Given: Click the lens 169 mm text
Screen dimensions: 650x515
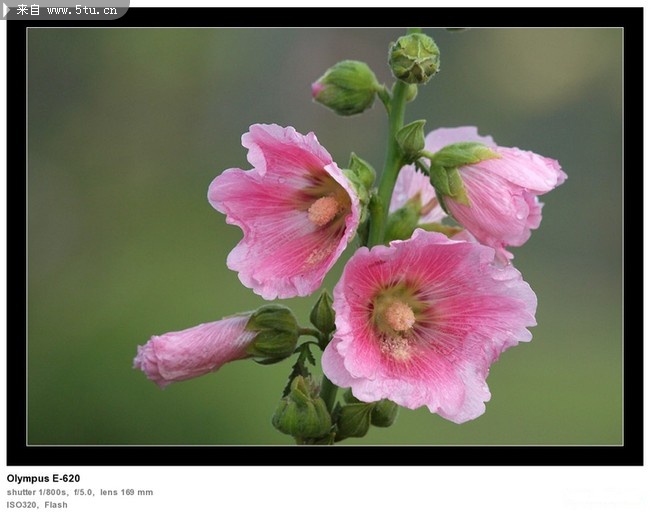Looking at the screenshot, I should [x=127, y=492].
